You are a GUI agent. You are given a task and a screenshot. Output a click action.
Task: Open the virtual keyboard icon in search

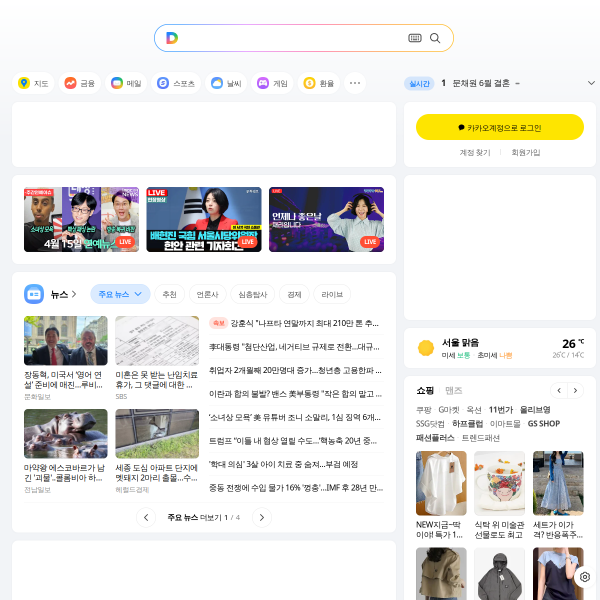click(415, 38)
